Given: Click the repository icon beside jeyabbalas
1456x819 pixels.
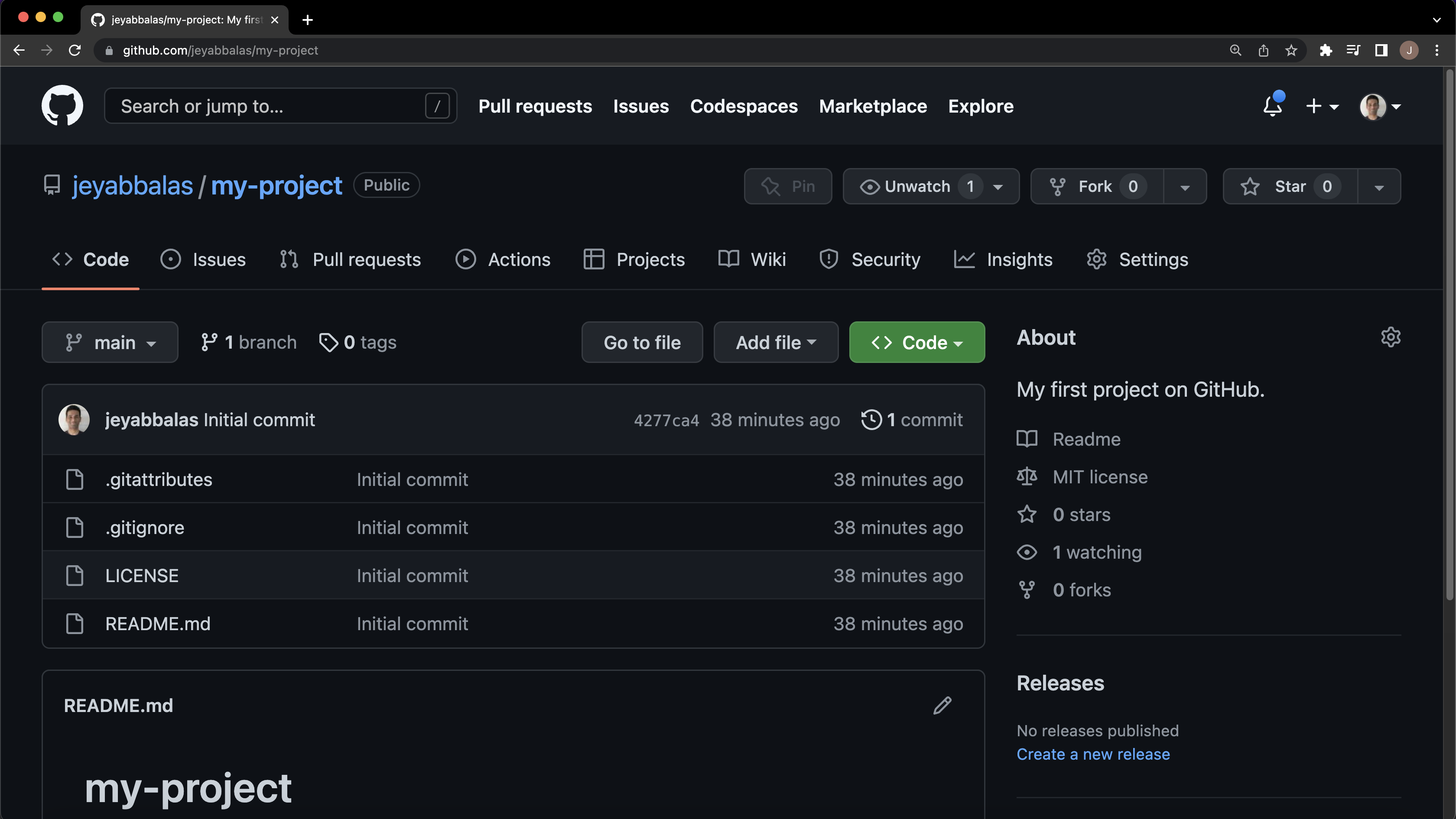Looking at the screenshot, I should [x=52, y=185].
